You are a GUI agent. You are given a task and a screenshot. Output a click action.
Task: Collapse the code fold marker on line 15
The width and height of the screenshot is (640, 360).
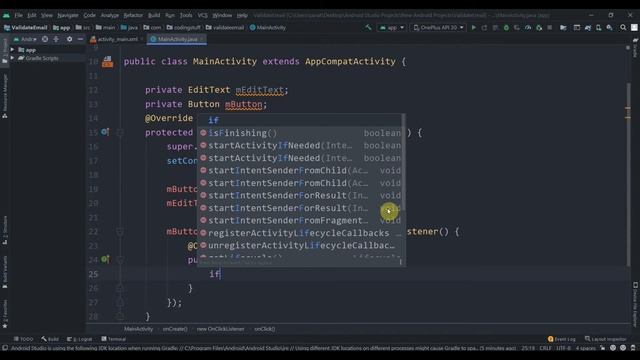[120, 132]
